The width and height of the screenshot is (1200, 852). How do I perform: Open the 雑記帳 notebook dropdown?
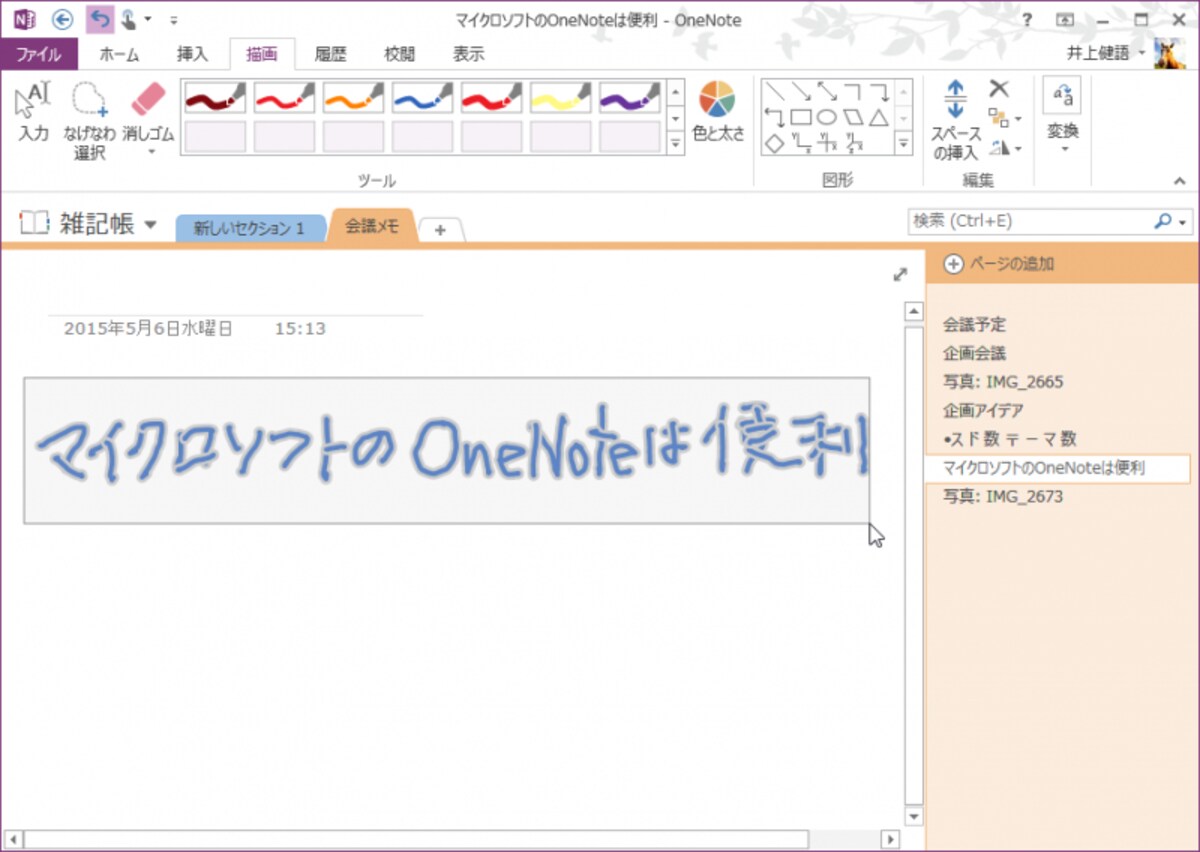[x=151, y=224]
